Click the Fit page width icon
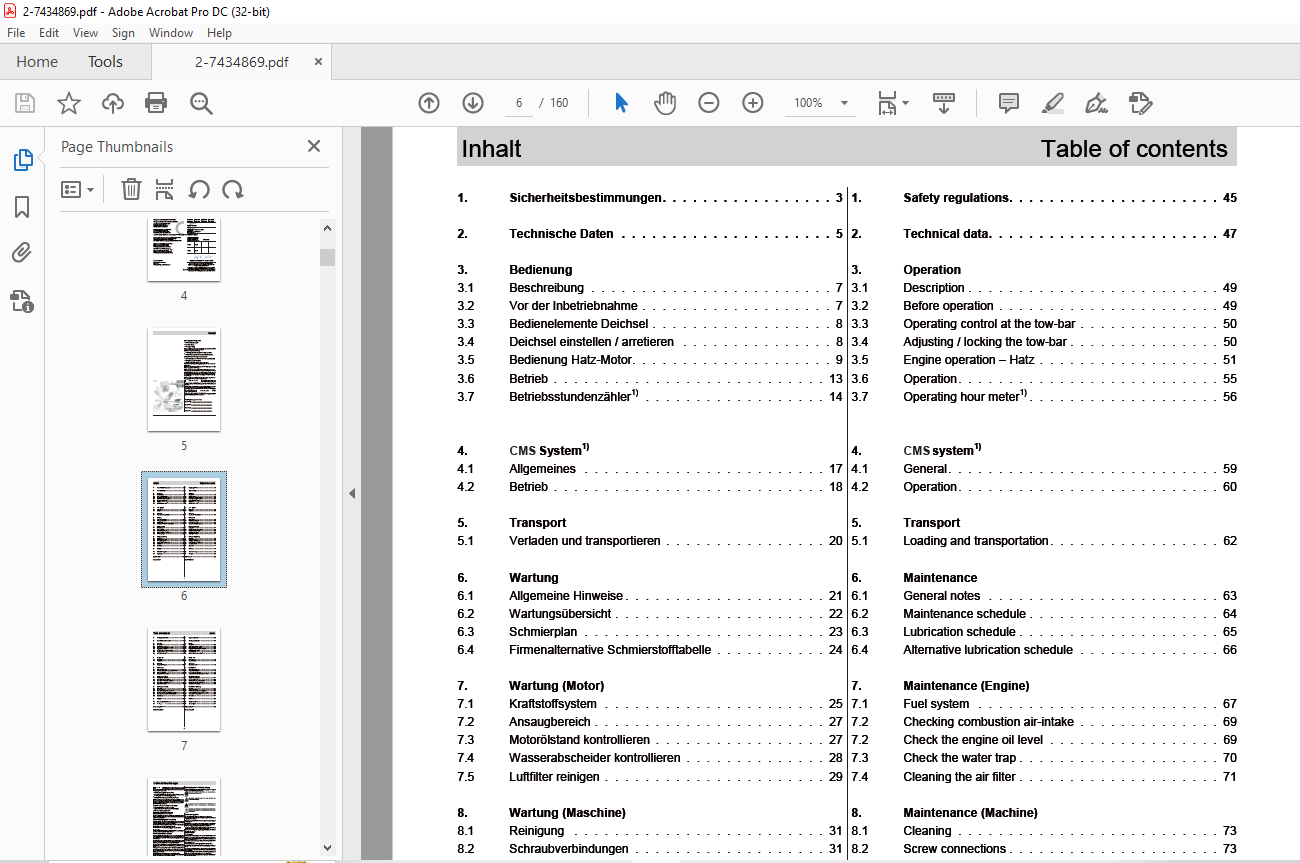 (x=887, y=103)
